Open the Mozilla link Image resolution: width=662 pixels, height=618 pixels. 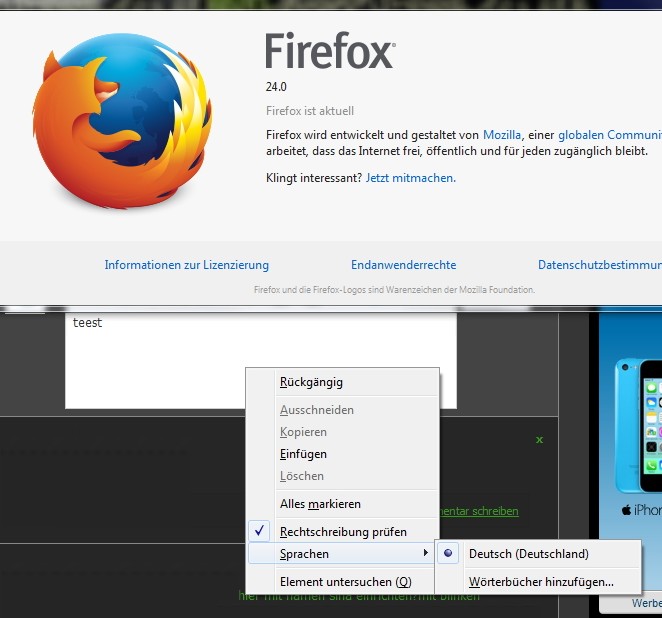(502, 135)
